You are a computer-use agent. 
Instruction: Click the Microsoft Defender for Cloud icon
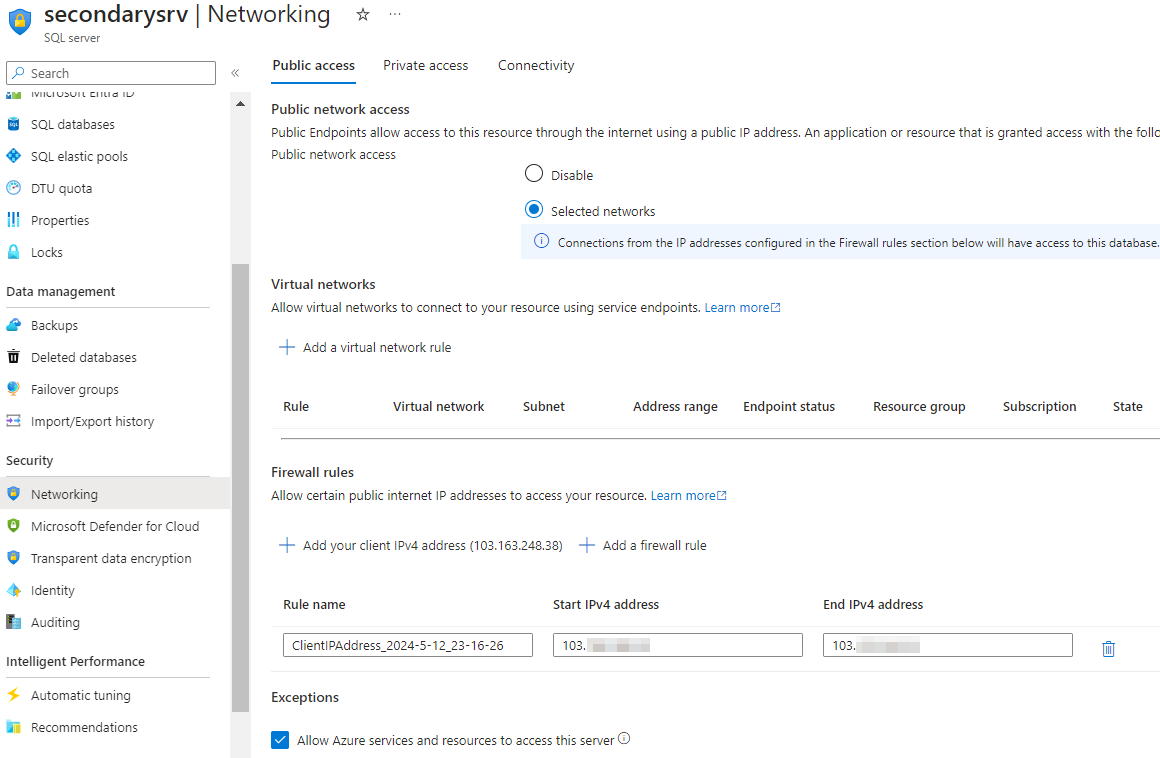(13, 526)
